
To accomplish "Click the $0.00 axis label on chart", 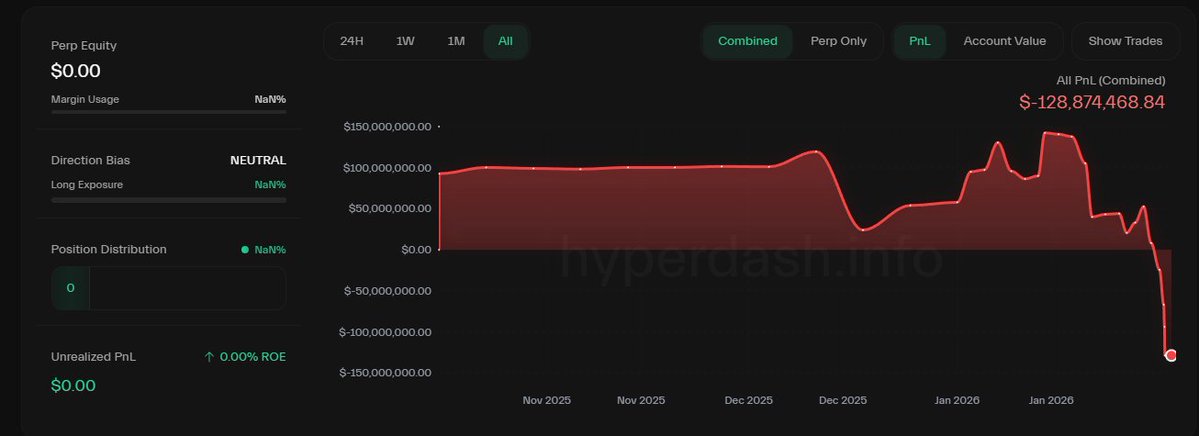I will coord(416,249).
